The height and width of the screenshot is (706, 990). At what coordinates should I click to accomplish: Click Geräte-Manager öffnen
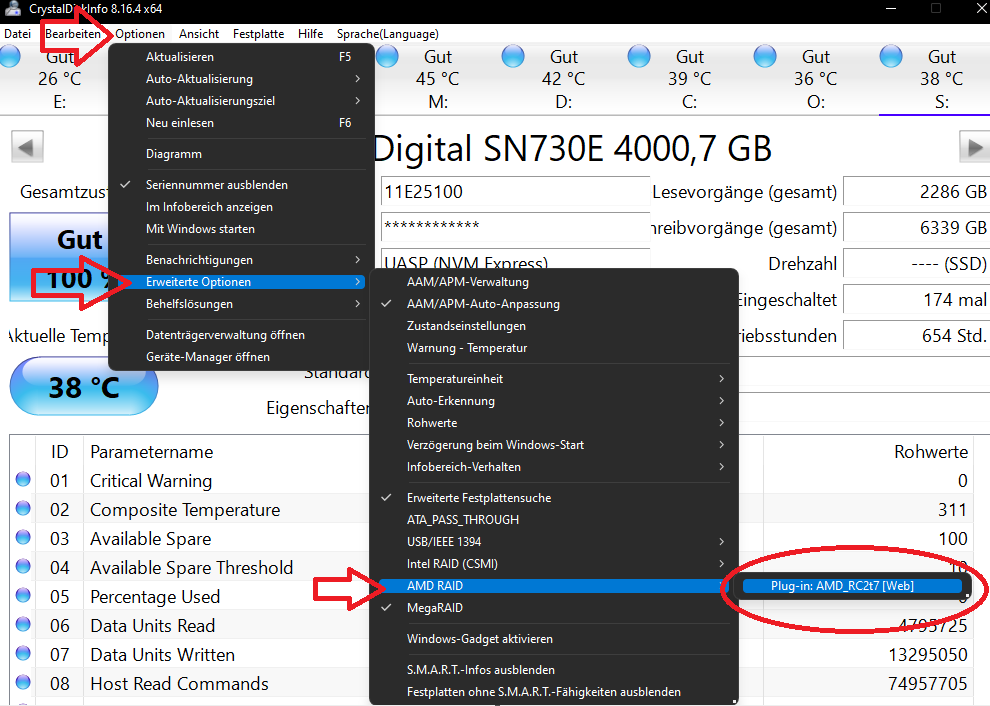pyautogui.click(x=242, y=357)
